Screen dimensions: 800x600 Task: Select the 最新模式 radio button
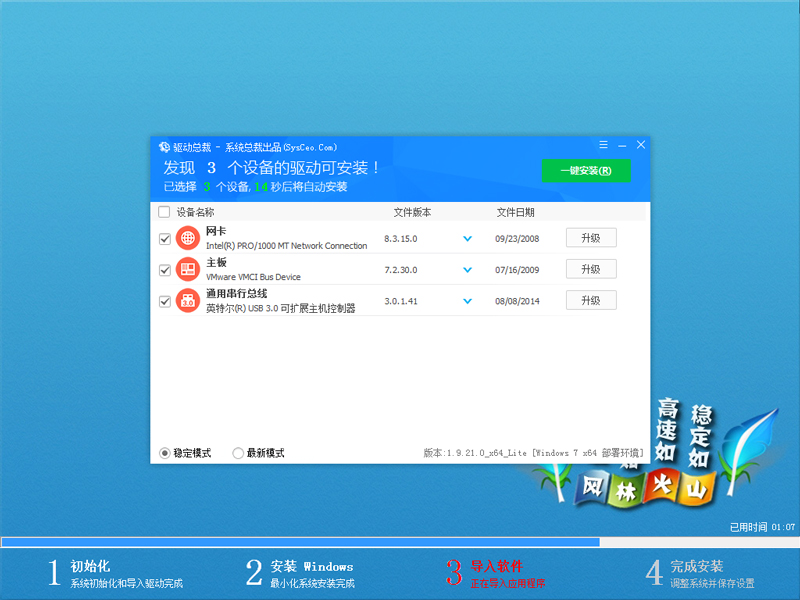click(238, 452)
